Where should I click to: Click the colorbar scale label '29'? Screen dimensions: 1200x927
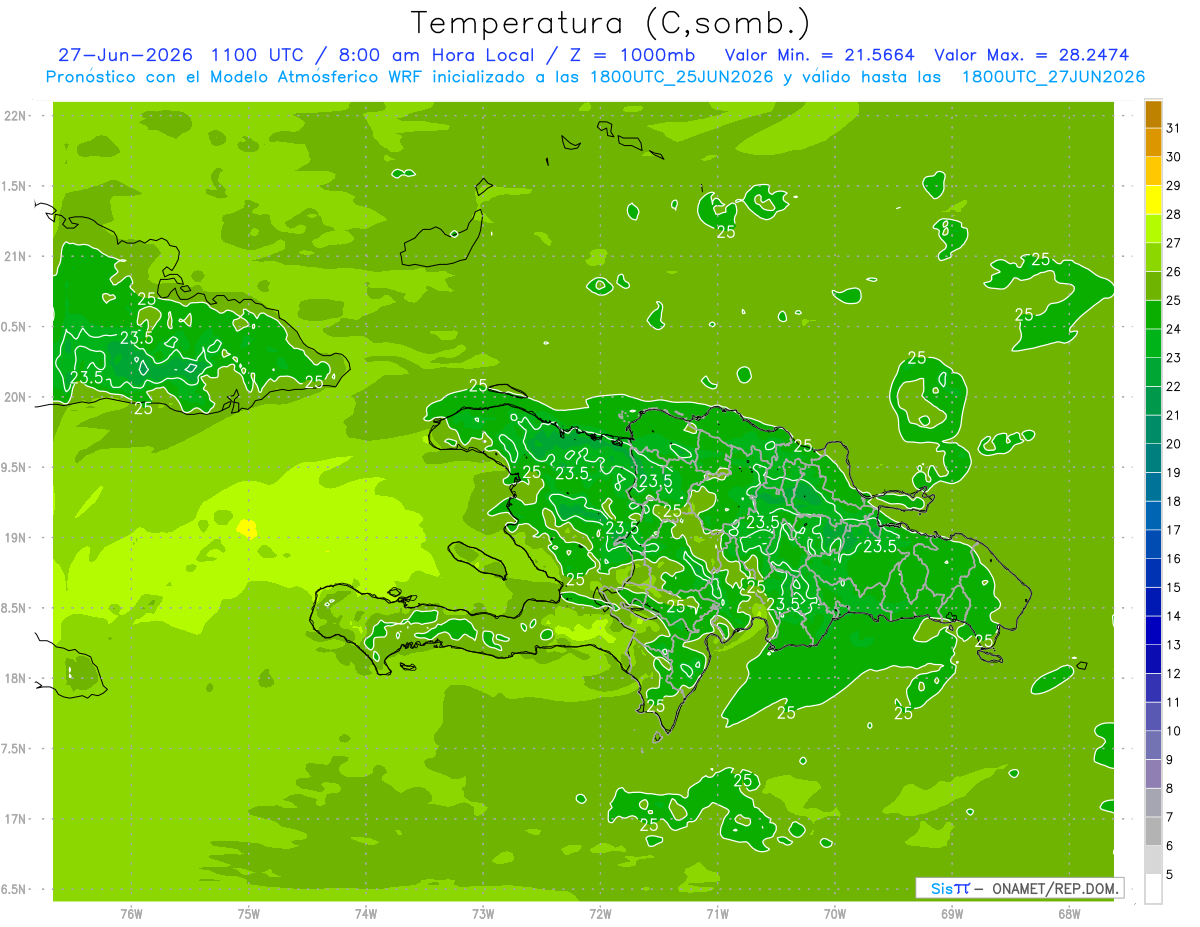coord(1174,186)
